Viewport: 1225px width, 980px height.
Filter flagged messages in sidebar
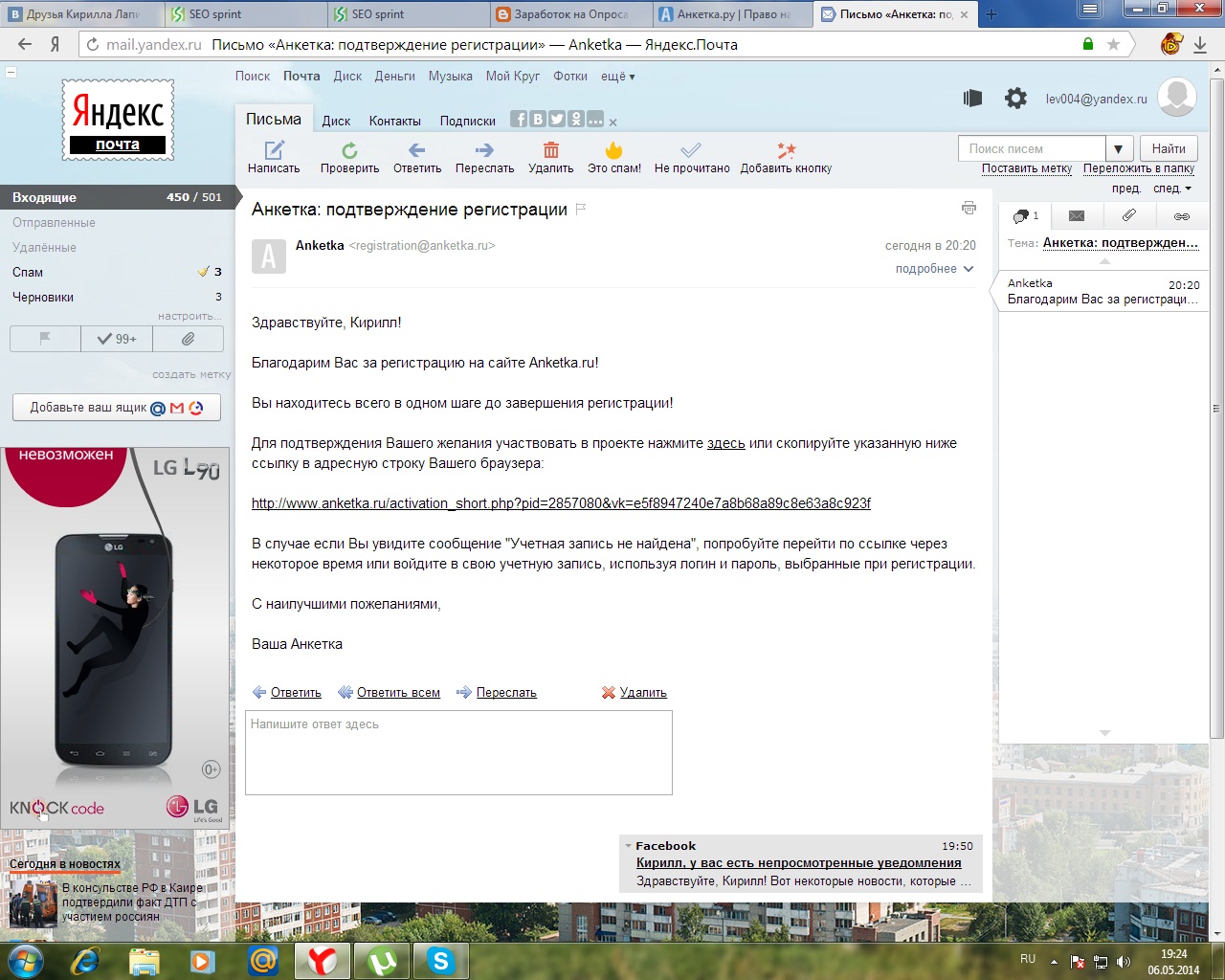pos(45,339)
